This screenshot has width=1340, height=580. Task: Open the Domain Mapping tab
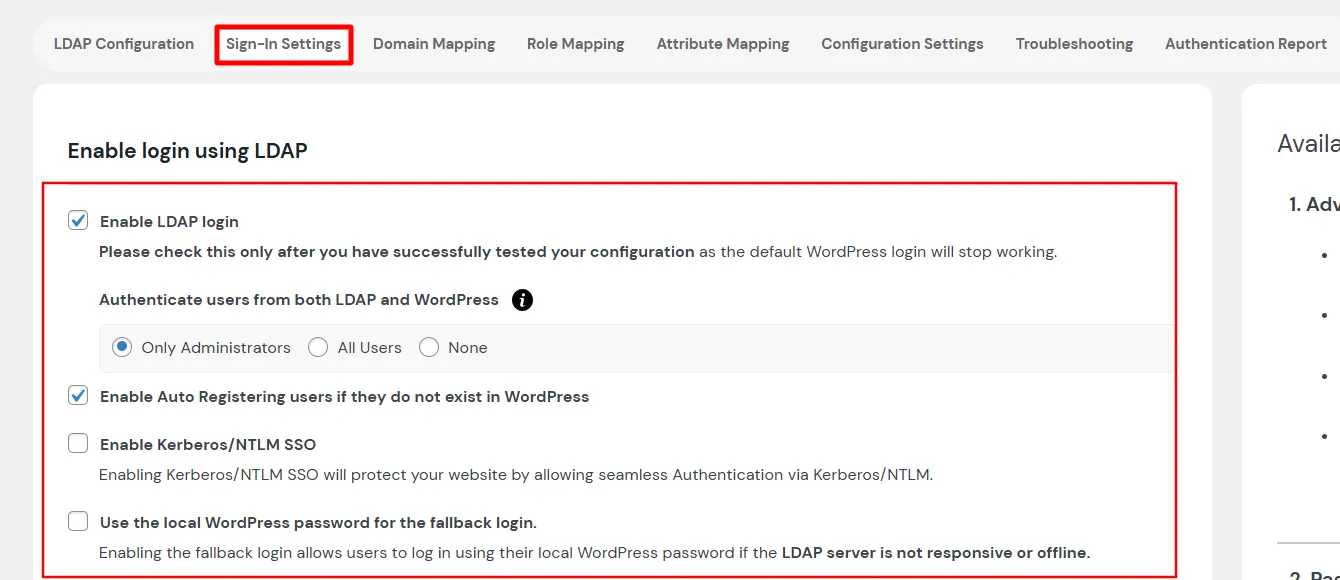(434, 44)
